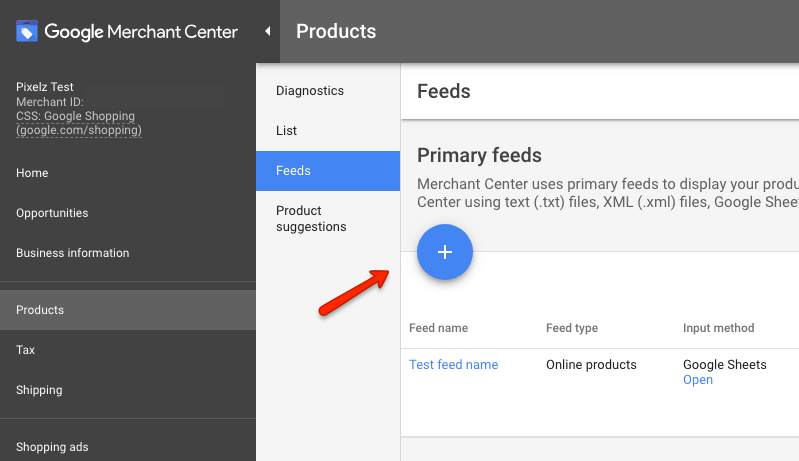Open the Tax section
The height and width of the screenshot is (461, 799).
pos(26,350)
